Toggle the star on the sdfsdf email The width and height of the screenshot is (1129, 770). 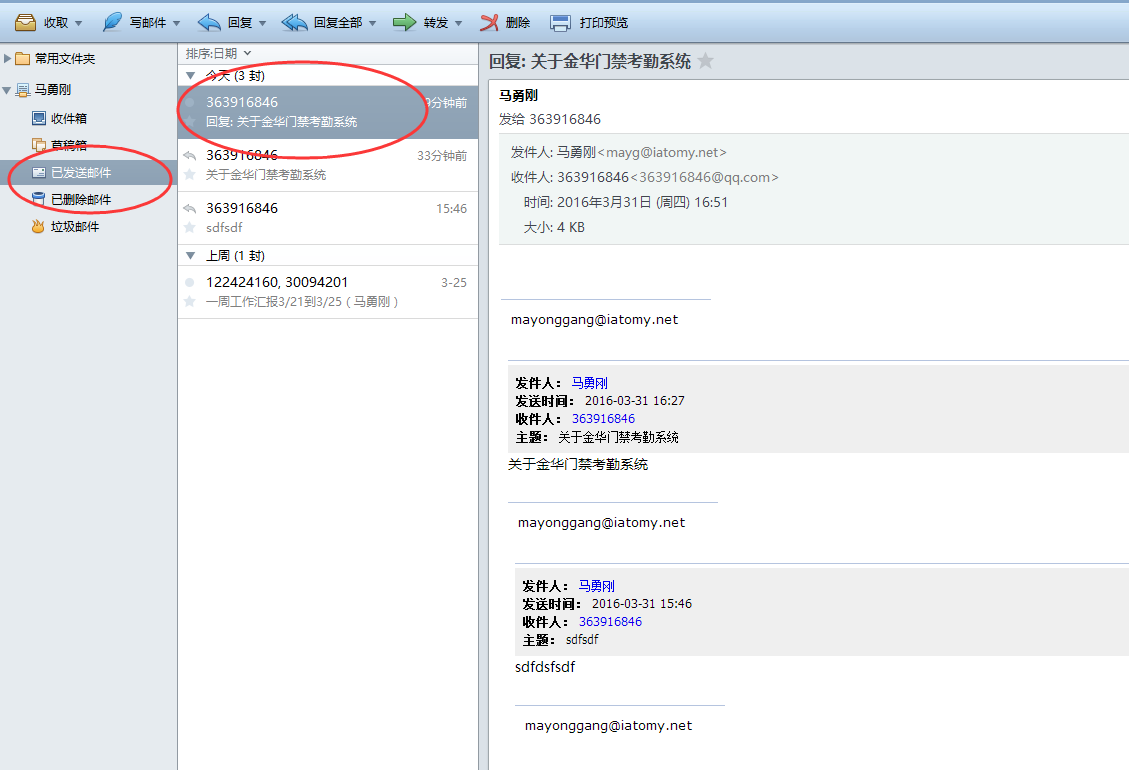[190, 228]
